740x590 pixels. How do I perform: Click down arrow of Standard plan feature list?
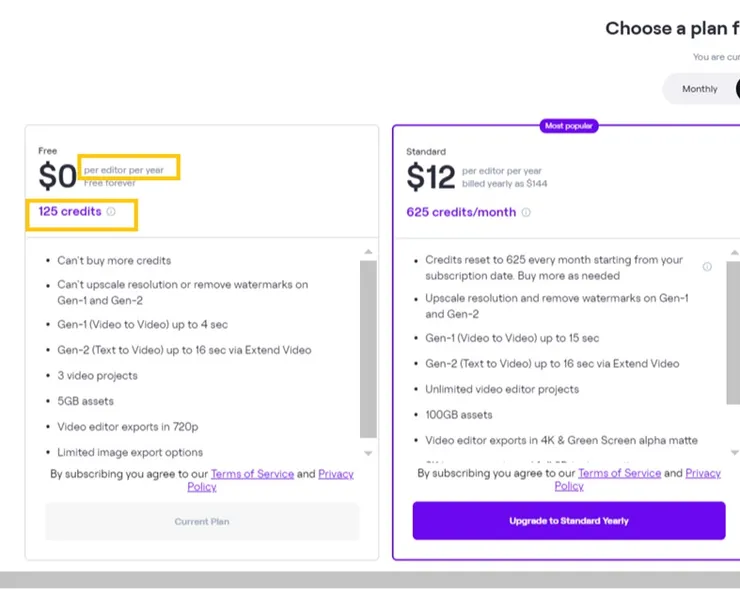[x=735, y=453]
